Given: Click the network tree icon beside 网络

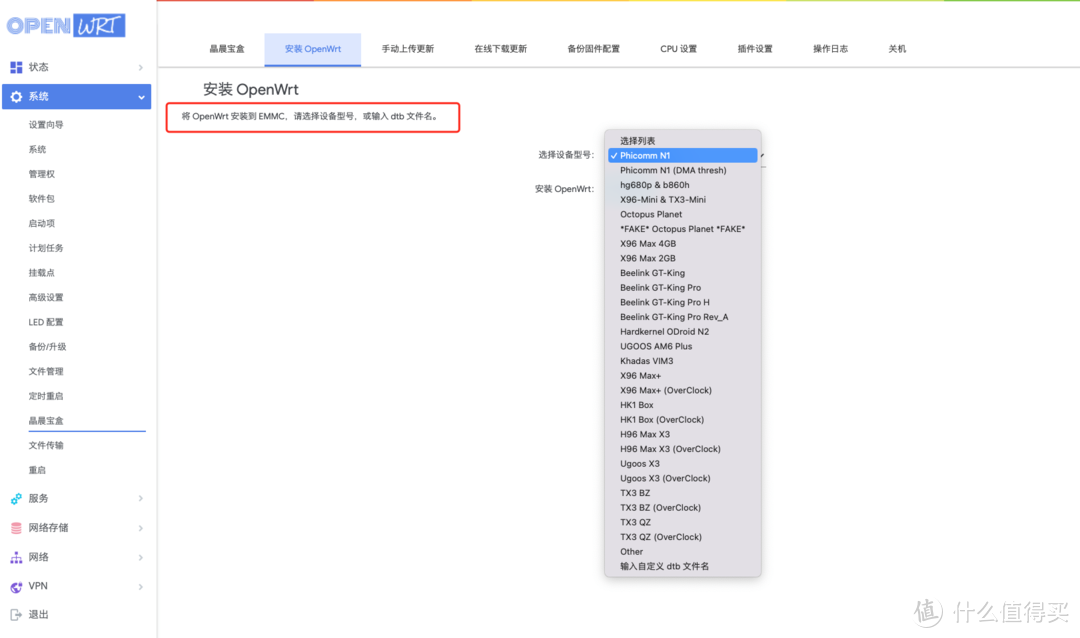Looking at the screenshot, I should [14, 557].
